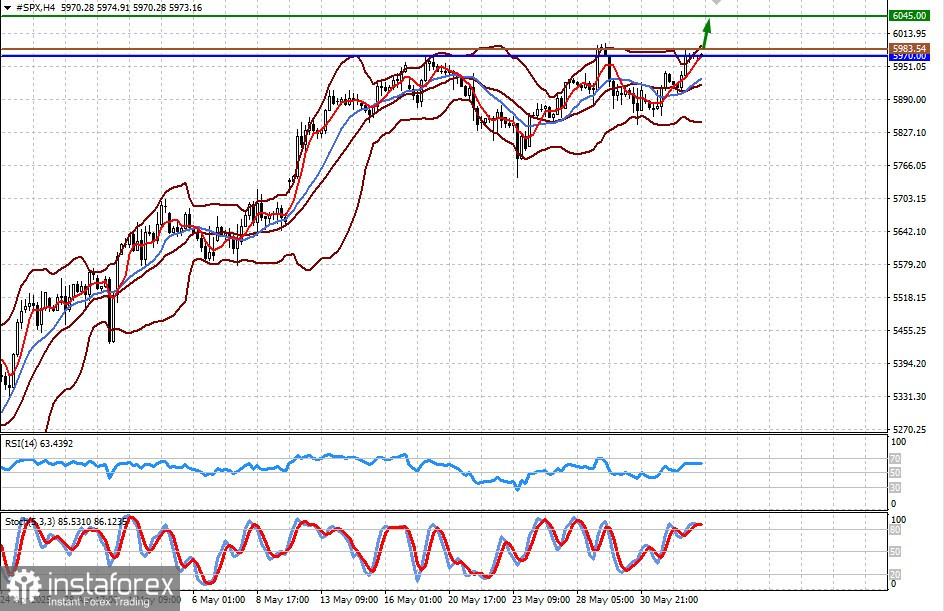
Task: Click the 5579.20 price scale value
Action: tap(909, 265)
